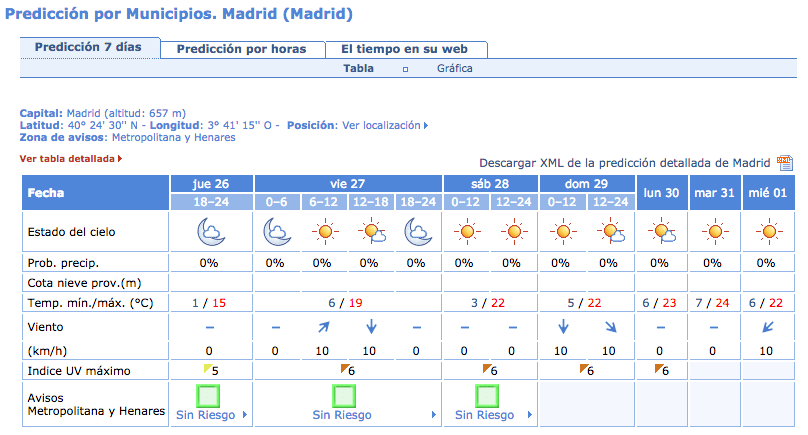Click the northeast wind arrow for vie 27
Image resolution: width=808 pixels, height=435 pixels.
324,327
